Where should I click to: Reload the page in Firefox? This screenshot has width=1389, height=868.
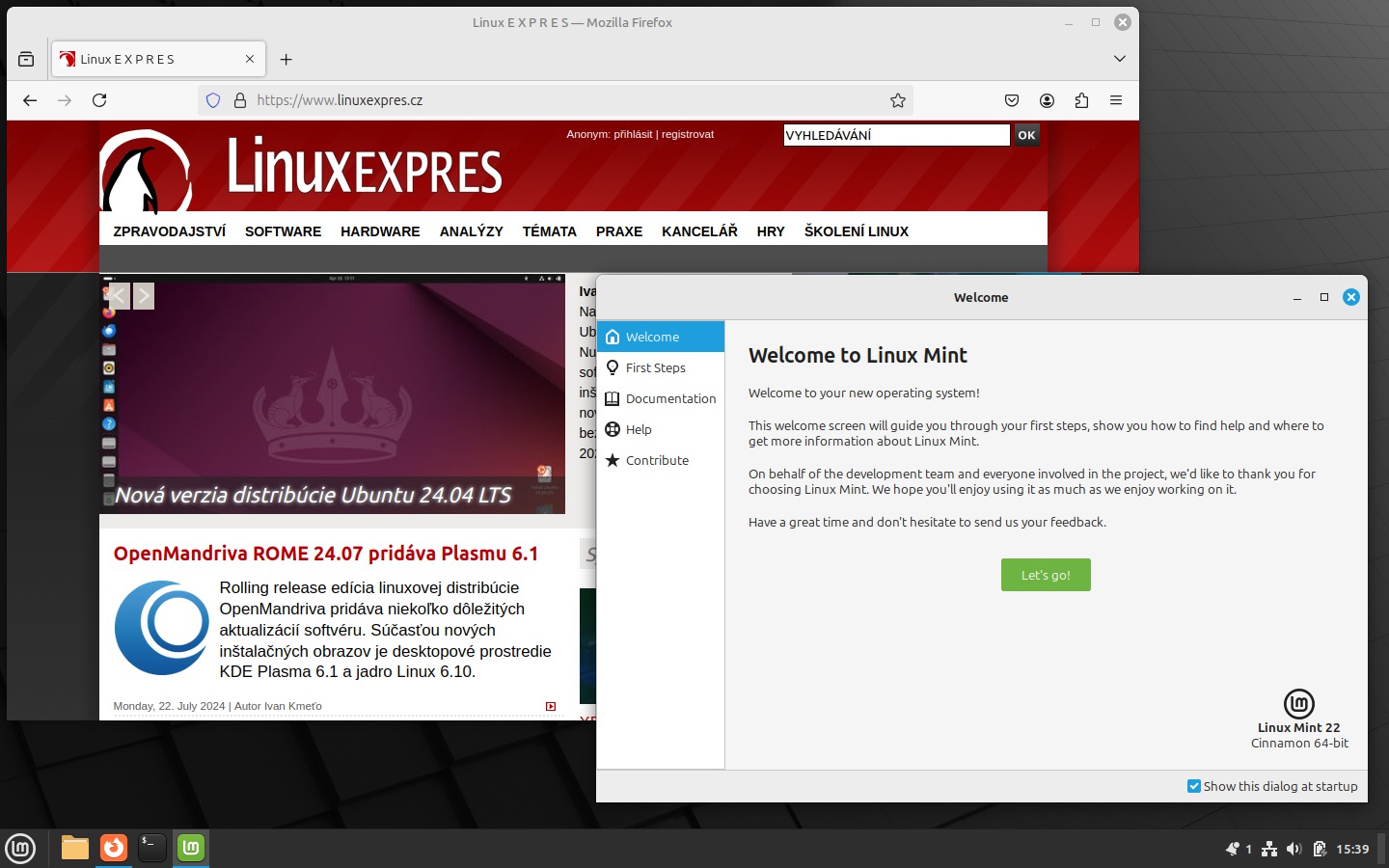pyautogui.click(x=99, y=100)
